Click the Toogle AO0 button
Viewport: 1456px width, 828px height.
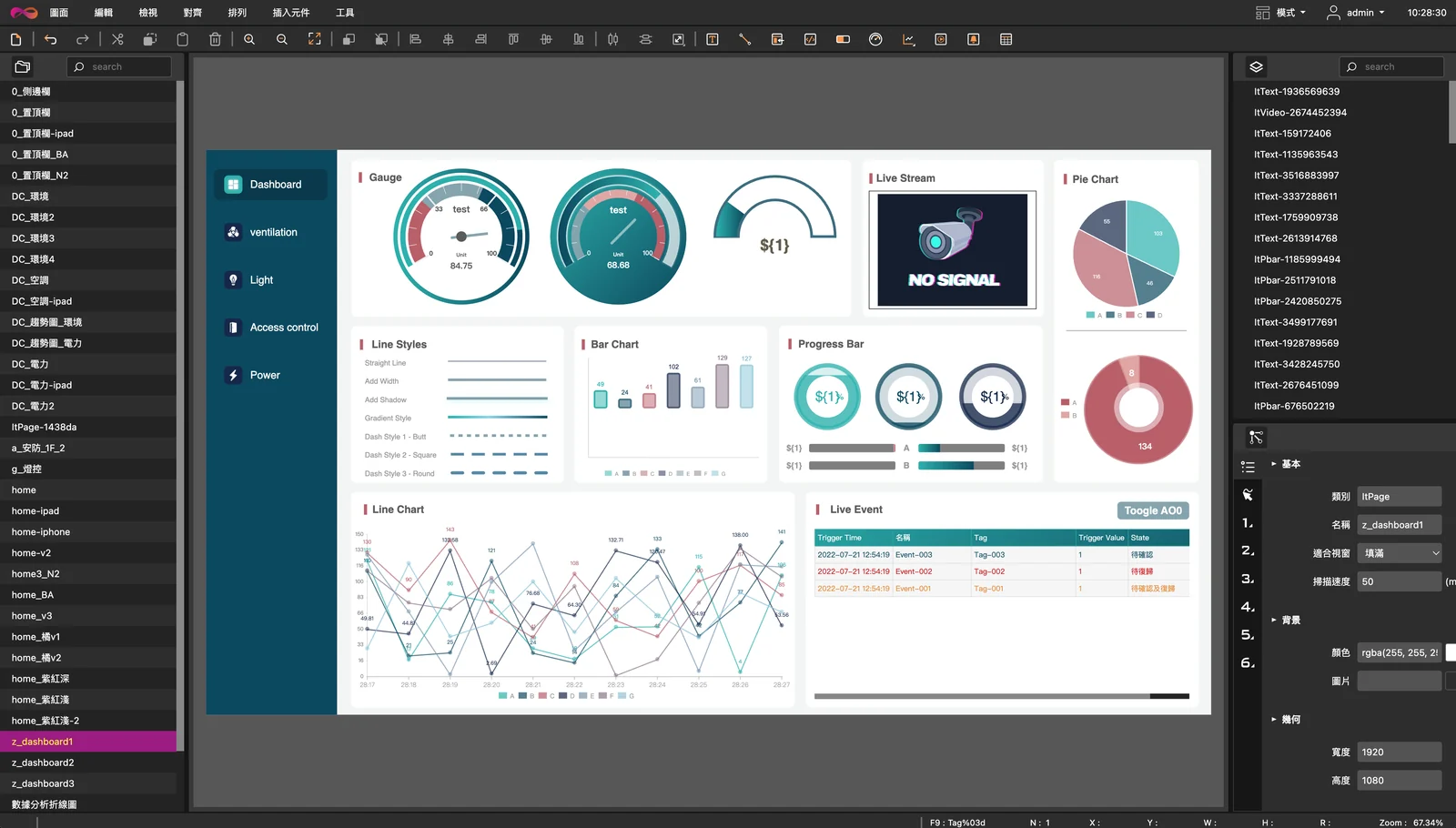click(x=1153, y=510)
